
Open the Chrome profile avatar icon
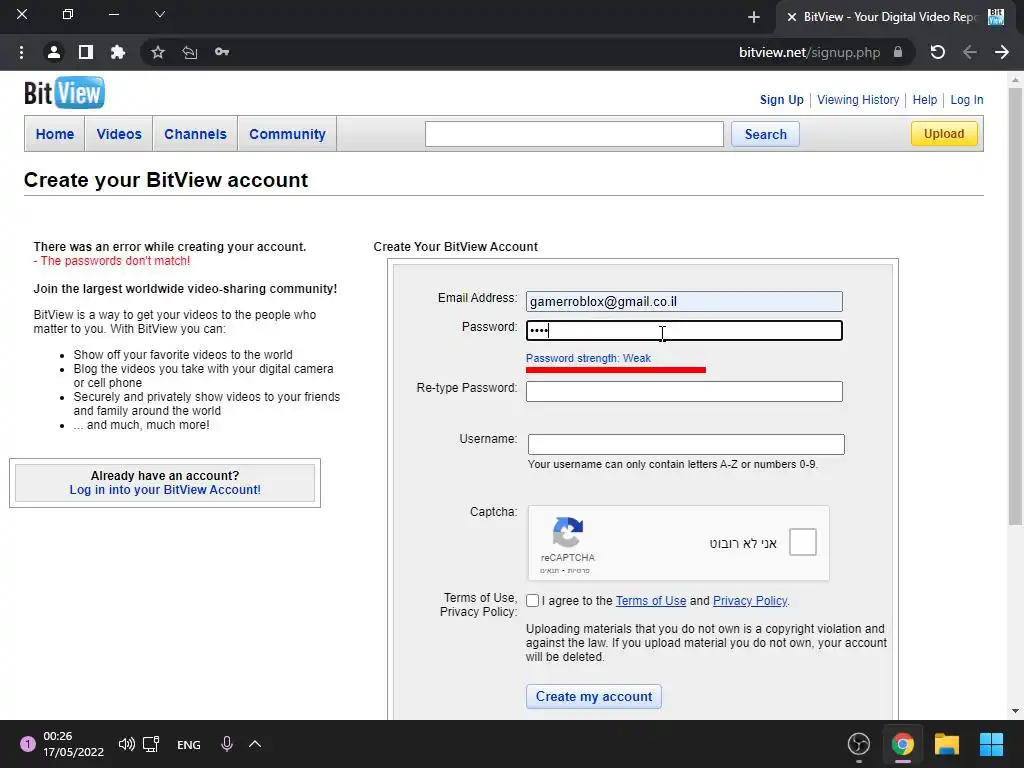[54, 52]
